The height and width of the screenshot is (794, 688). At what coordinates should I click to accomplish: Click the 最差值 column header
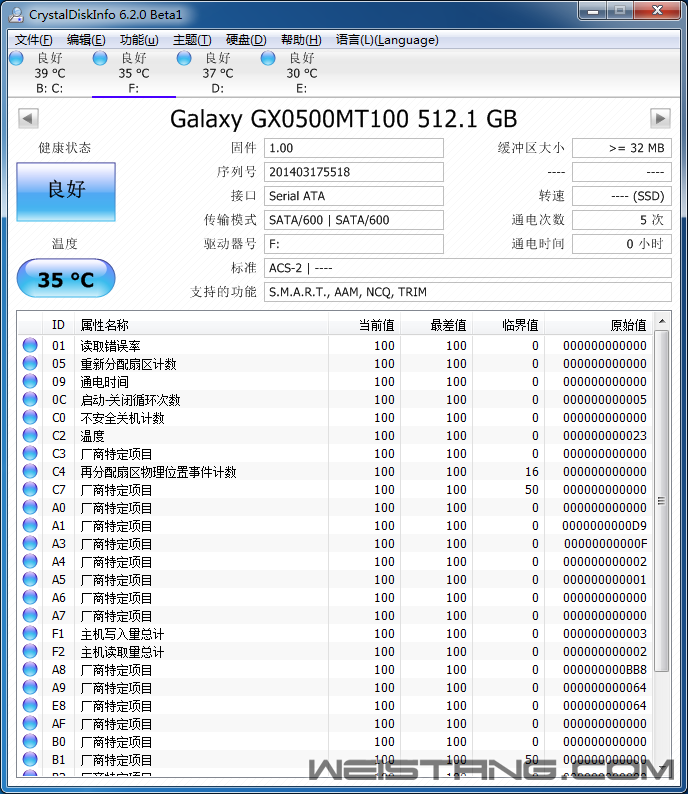coord(436,325)
